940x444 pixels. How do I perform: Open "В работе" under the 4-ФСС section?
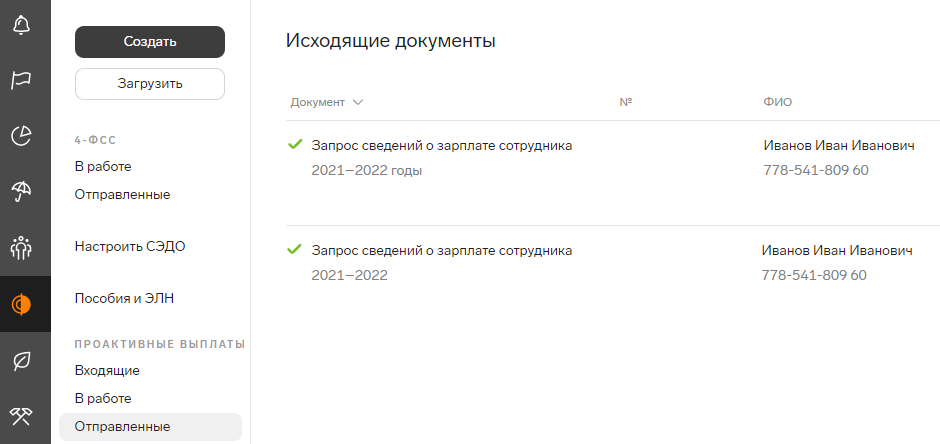[x=103, y=166]
